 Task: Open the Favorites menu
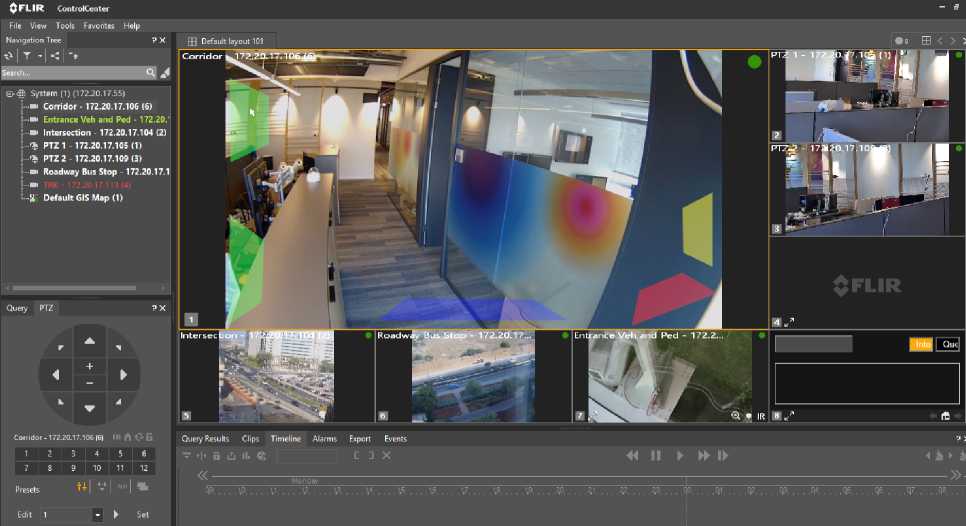[99, 26]
